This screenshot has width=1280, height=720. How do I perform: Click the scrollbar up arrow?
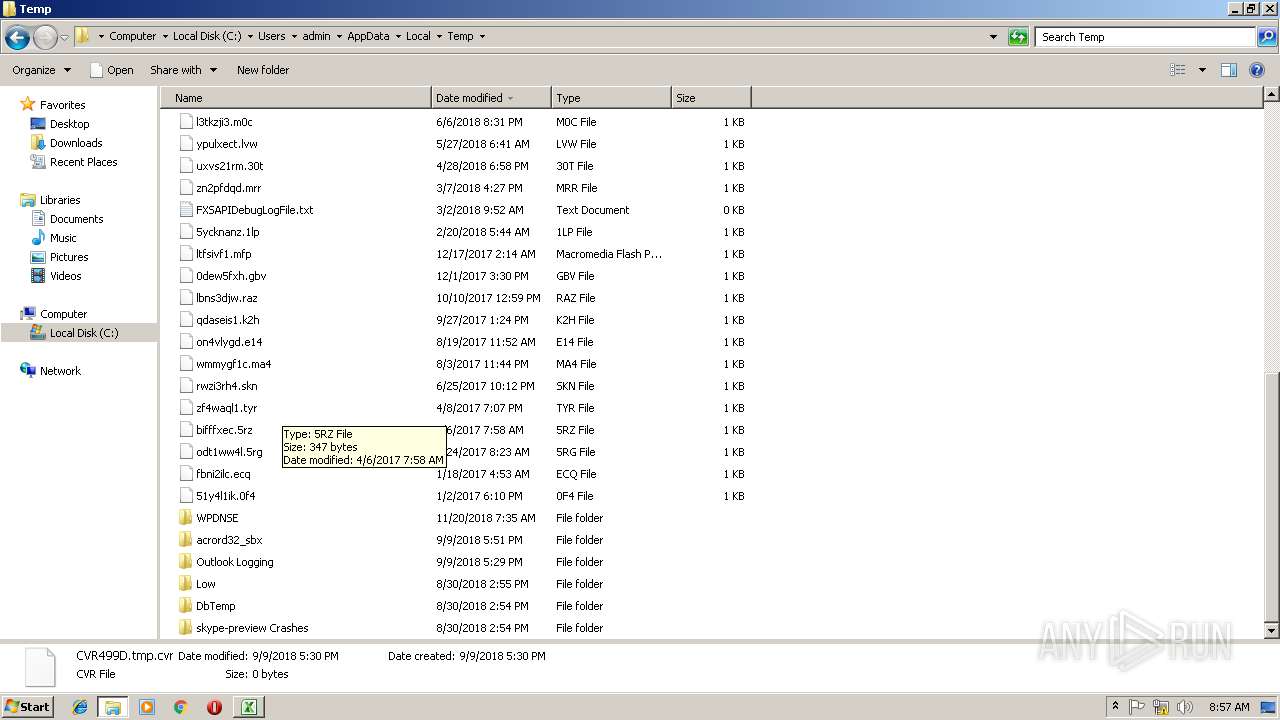click(1271, 95)
